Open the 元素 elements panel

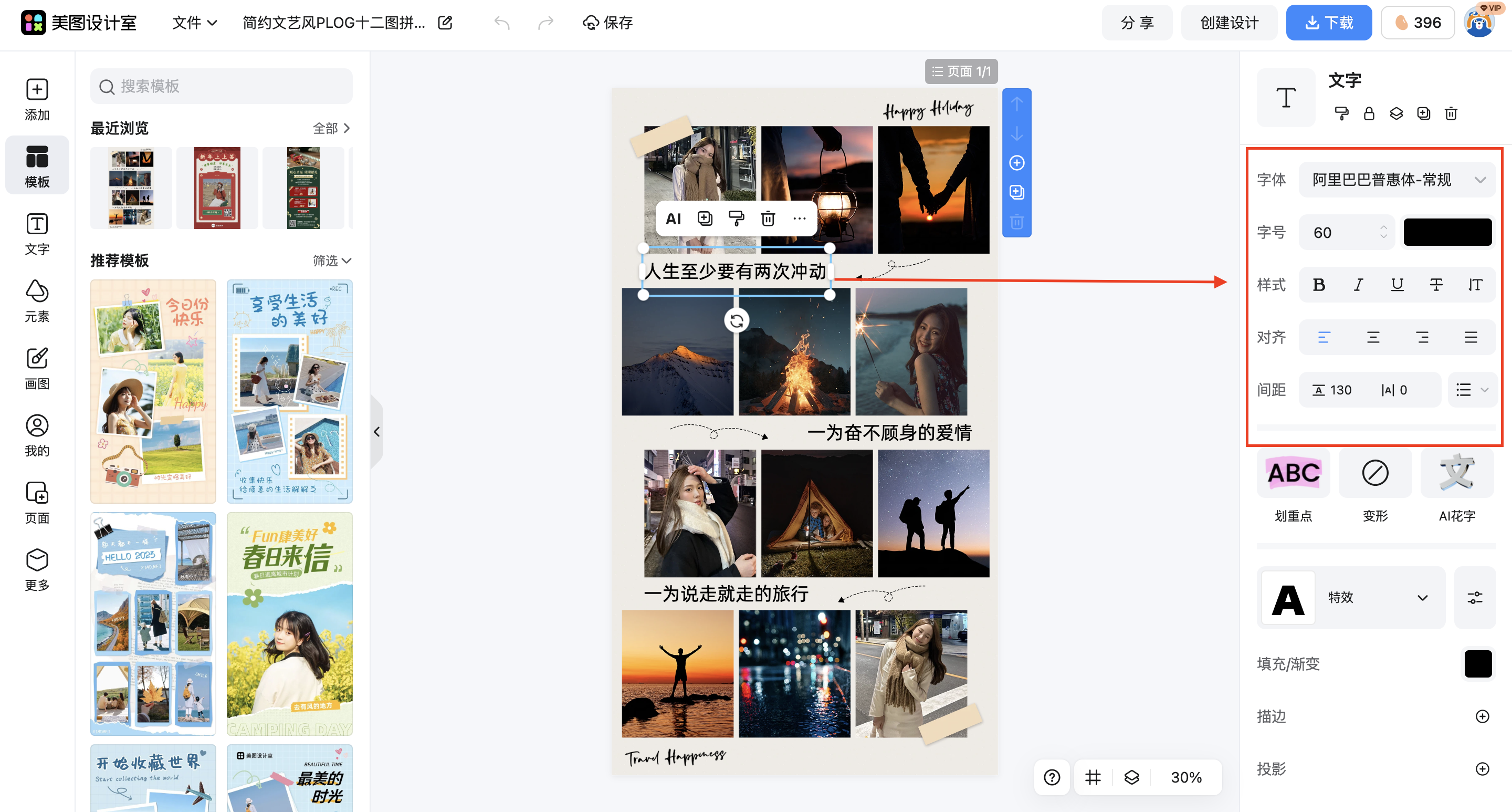(36, 300)
